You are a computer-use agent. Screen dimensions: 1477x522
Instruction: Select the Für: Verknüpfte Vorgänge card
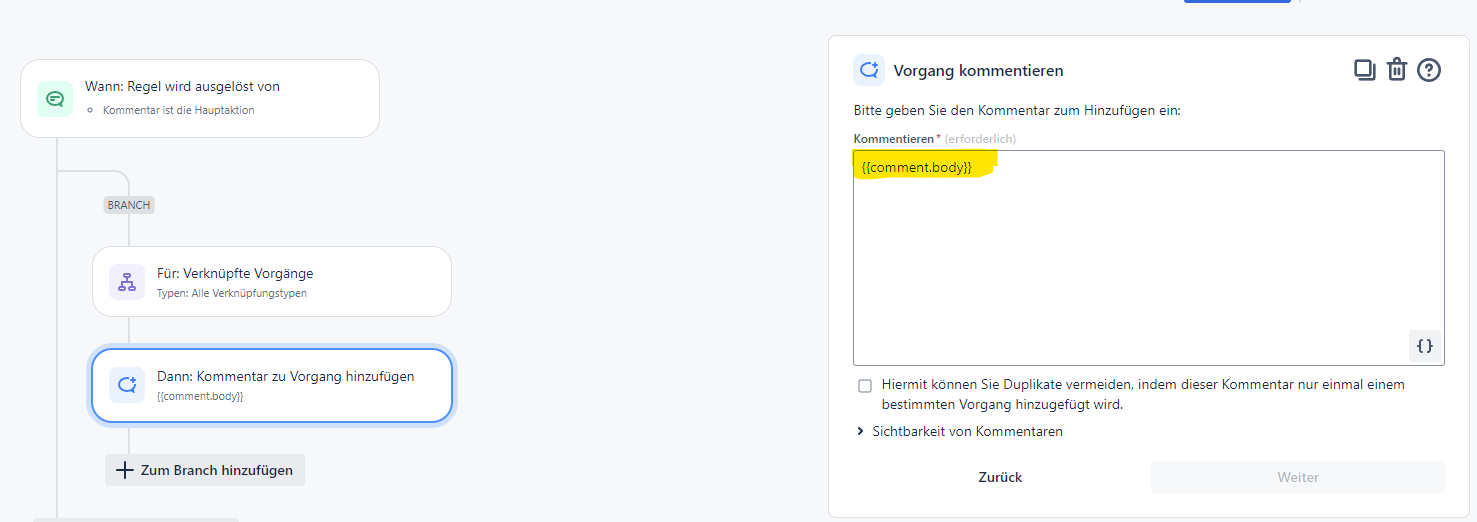point(272,282)
